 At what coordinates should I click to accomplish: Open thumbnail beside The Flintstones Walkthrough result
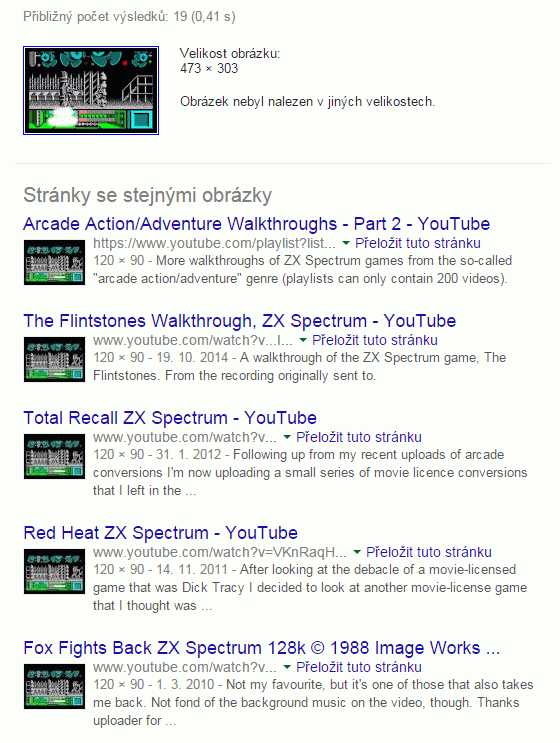point(54,359)
